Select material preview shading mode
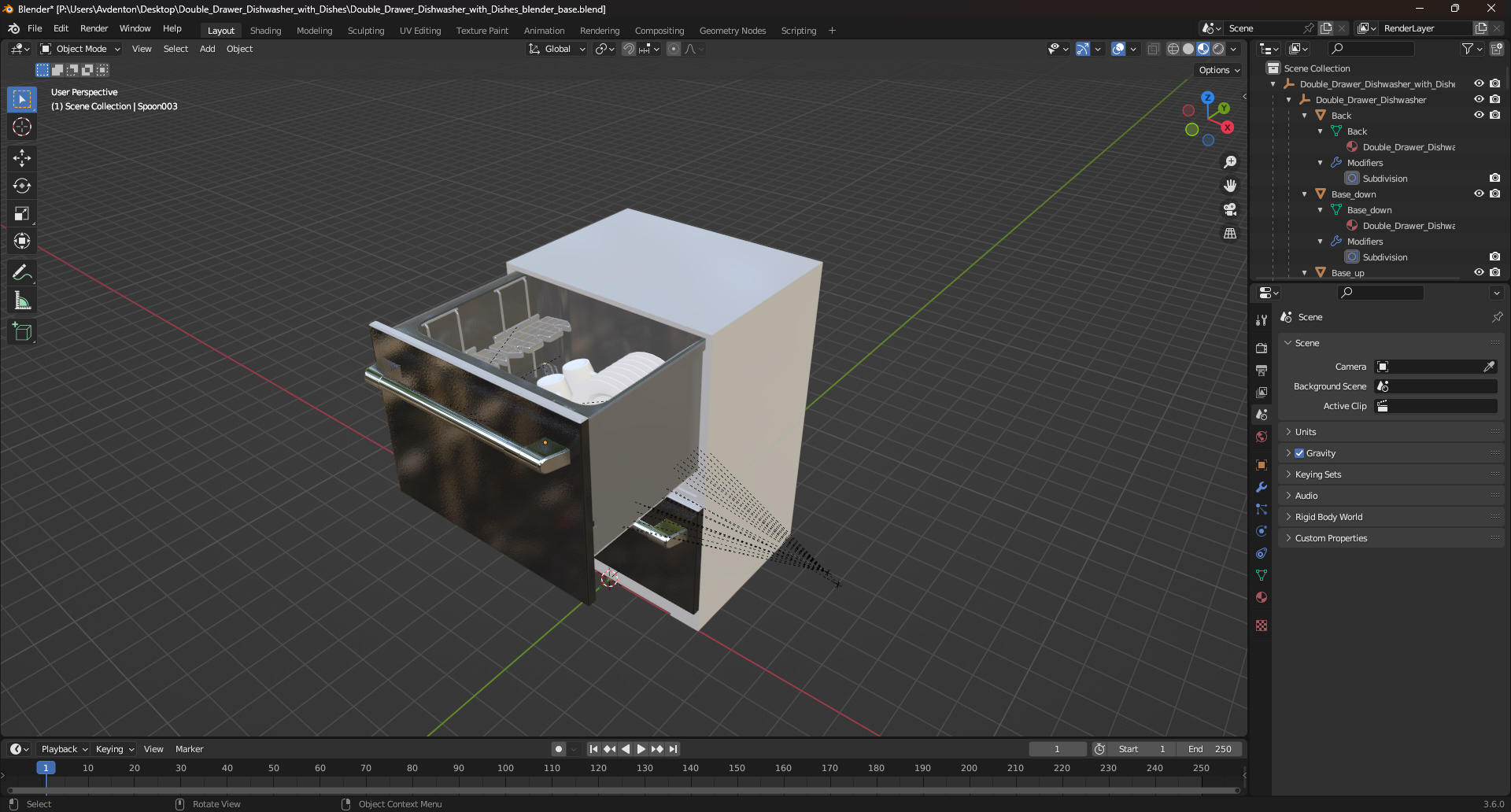The width and height of the screenshot is (1511, 812). [x=1203, y=49]
